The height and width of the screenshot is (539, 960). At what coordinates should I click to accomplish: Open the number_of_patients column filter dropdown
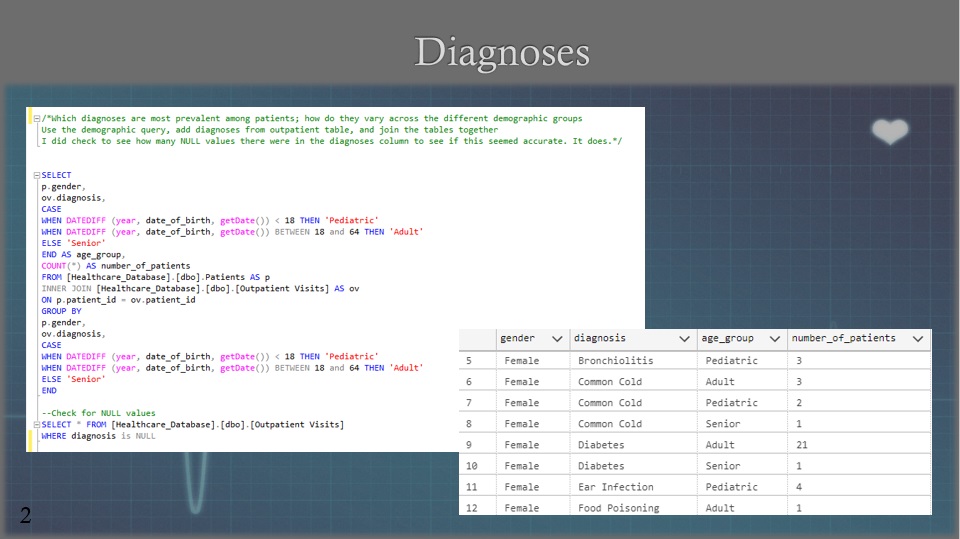click(x=918, y=339)
